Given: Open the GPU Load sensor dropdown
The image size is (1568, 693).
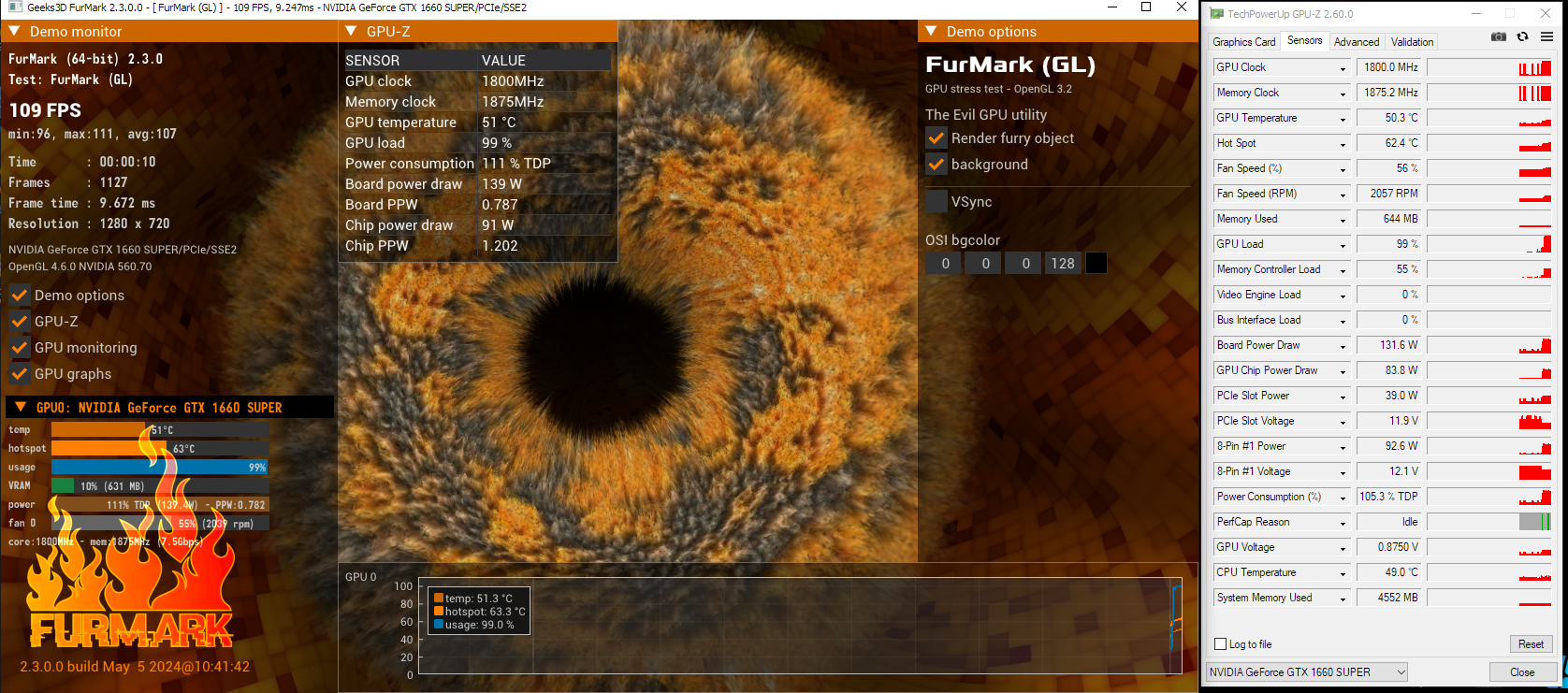Looking at the screenshot, I should point(1343,245).
